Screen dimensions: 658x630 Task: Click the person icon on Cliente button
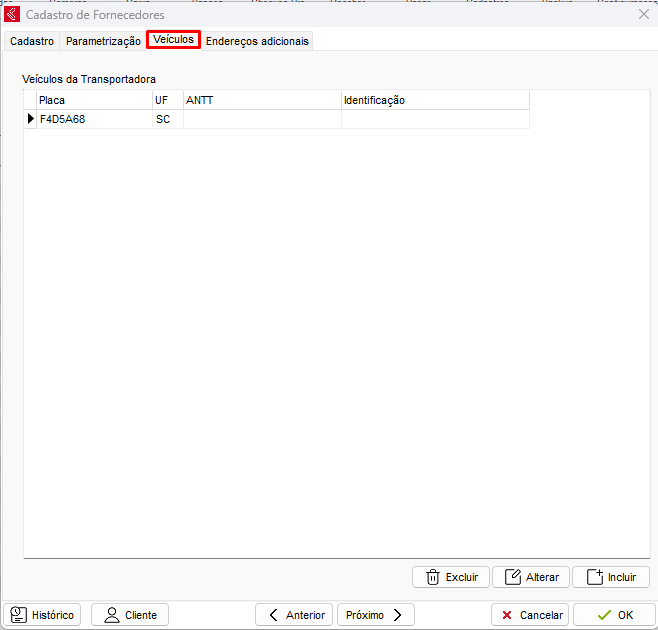click(x=111, y=615)
